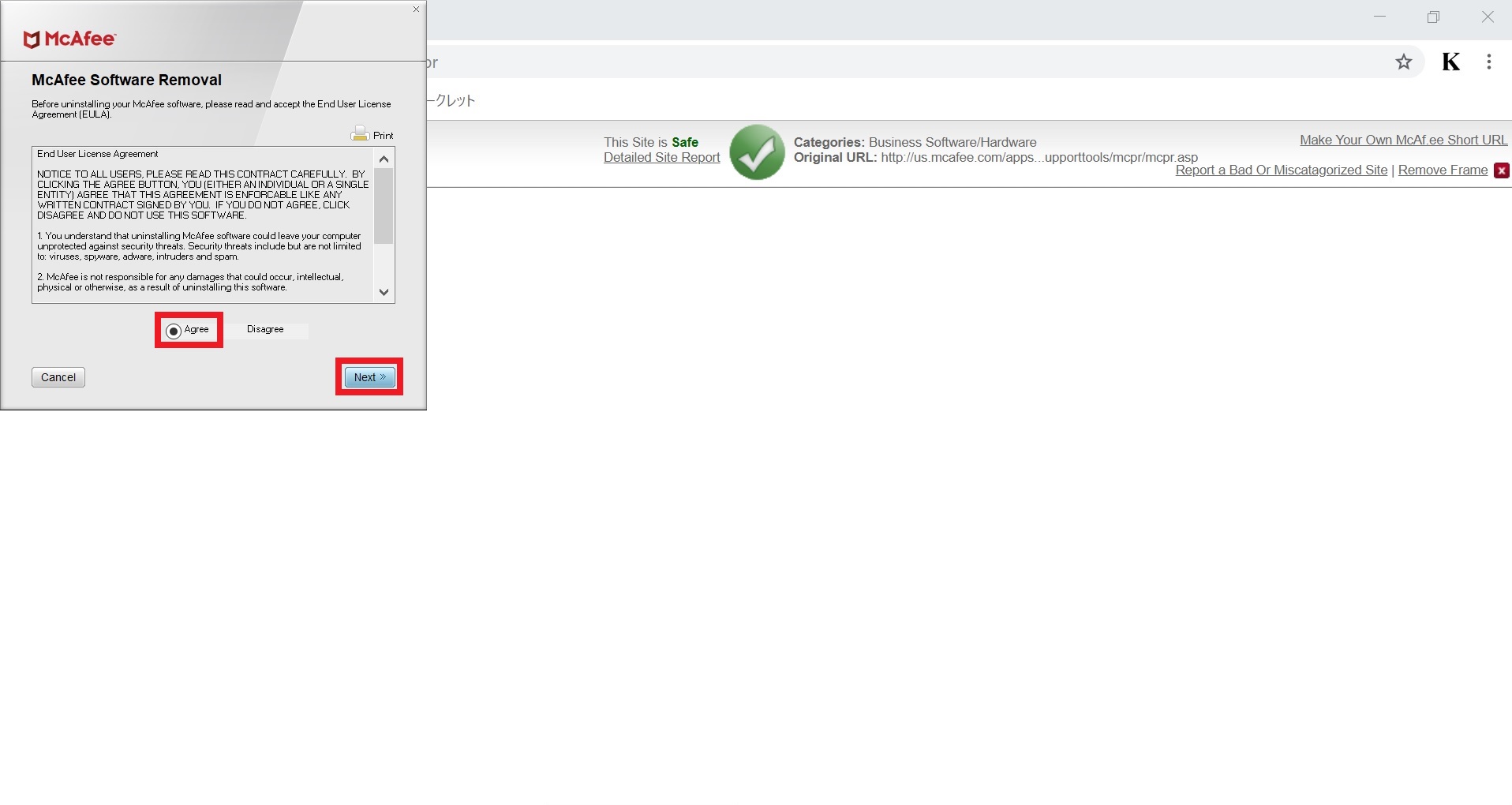This screenshot has width=1512, height=805.
Task: Click the red X remove frame icon
Action: tap(1501, 170)
